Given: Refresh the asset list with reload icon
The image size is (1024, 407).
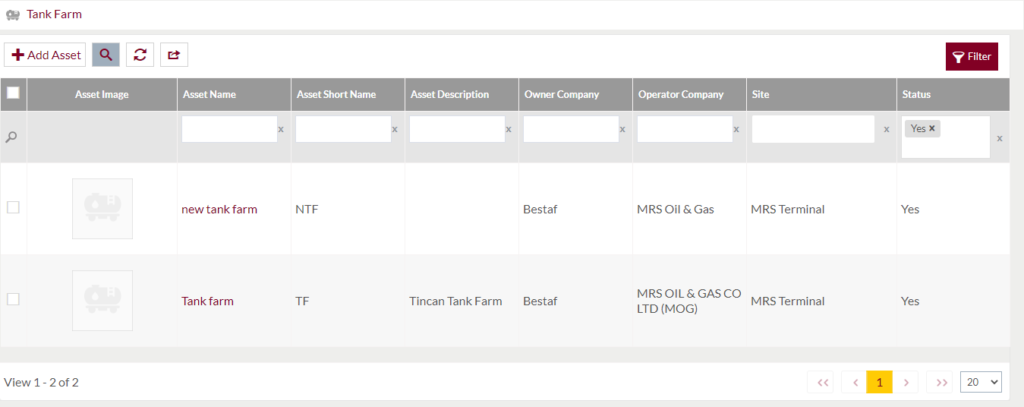Looking at the screenshot, I should (x=140, y=55).
